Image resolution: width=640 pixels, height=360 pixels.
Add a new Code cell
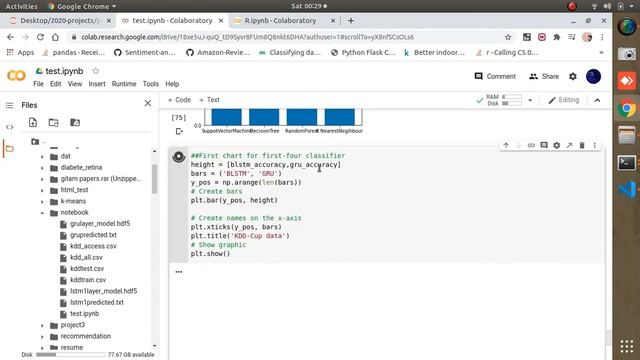click(179, 100)
